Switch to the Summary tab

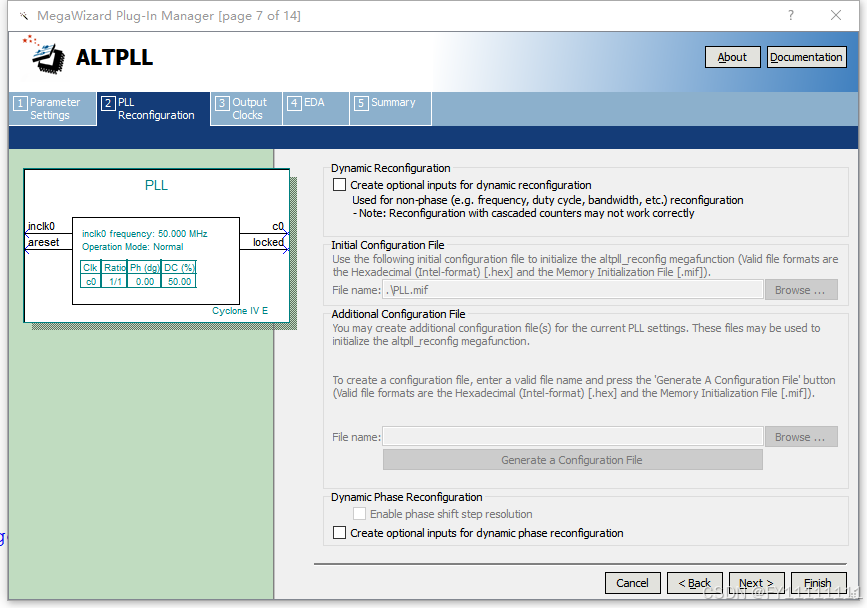(390, 109)
